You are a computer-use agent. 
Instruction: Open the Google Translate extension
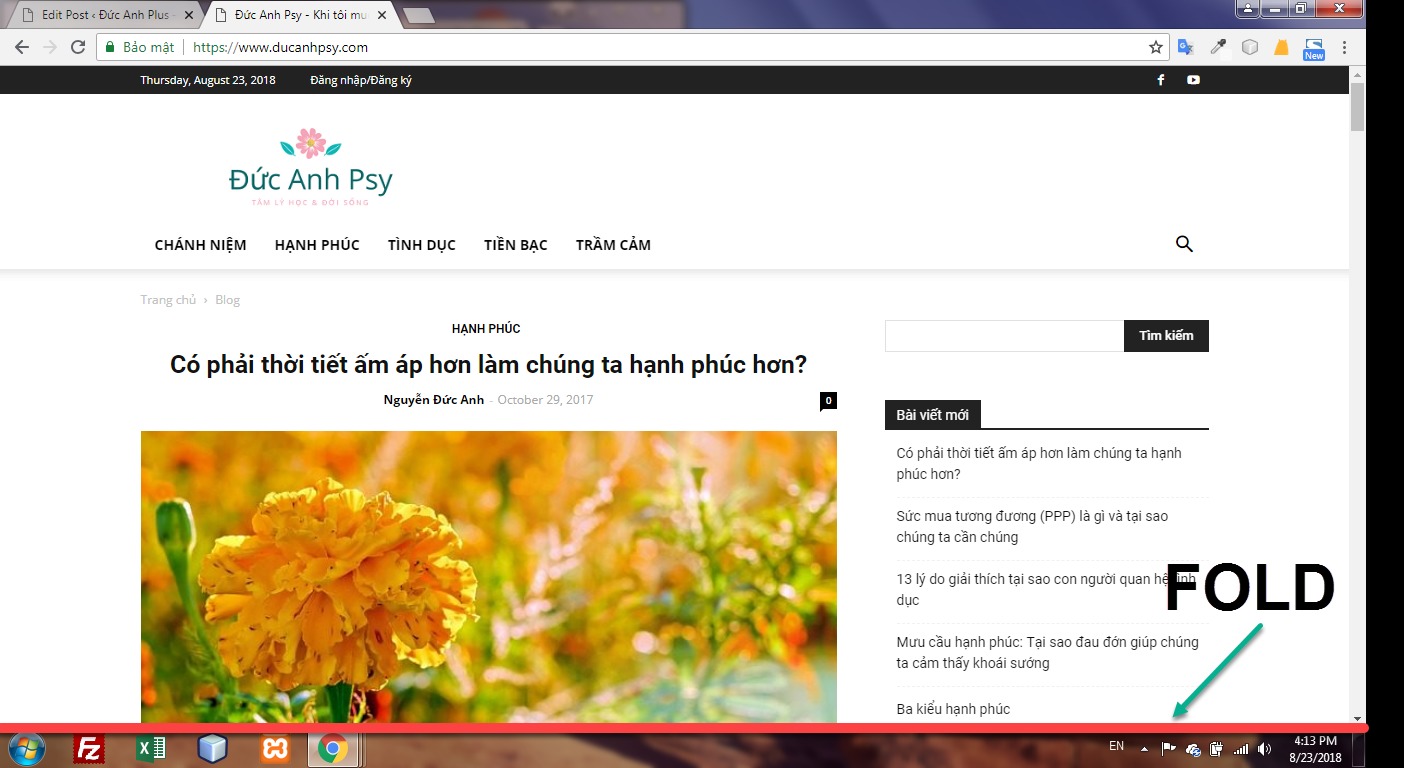(x=1185, y=47)
